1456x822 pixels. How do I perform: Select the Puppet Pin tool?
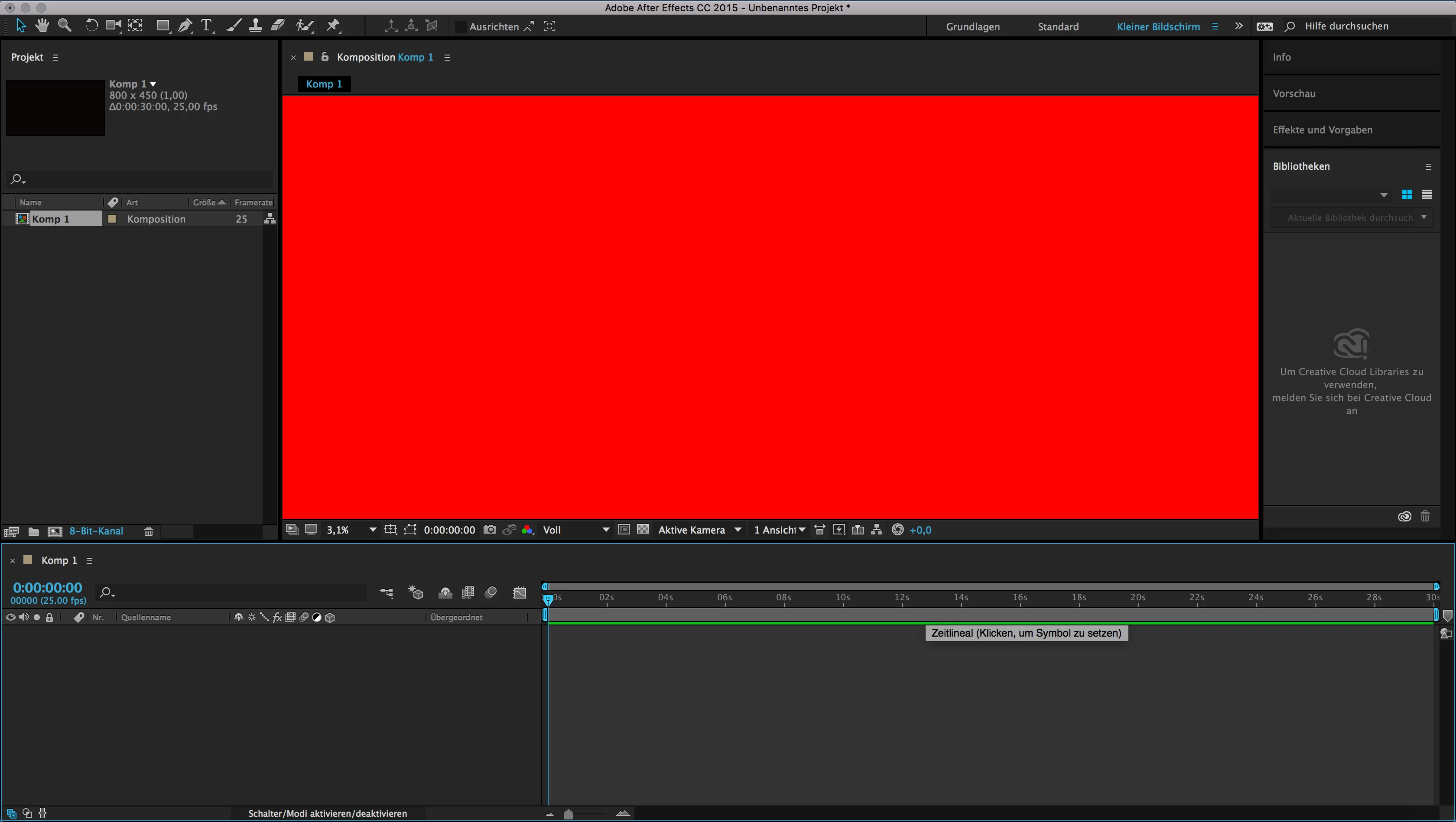334,26
